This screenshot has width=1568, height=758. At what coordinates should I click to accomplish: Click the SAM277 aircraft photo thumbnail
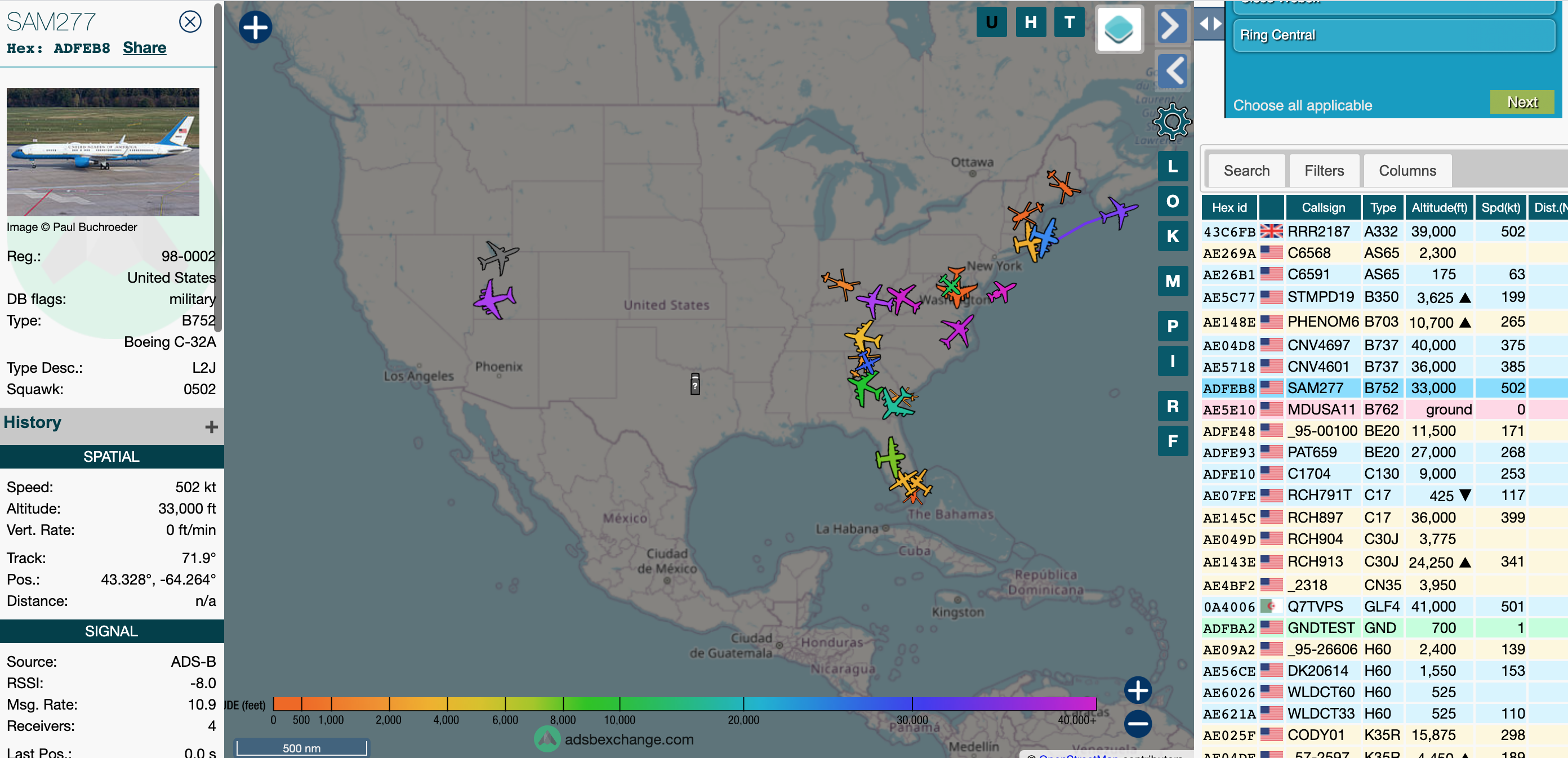pyautogui.click(x=103, y=151)
